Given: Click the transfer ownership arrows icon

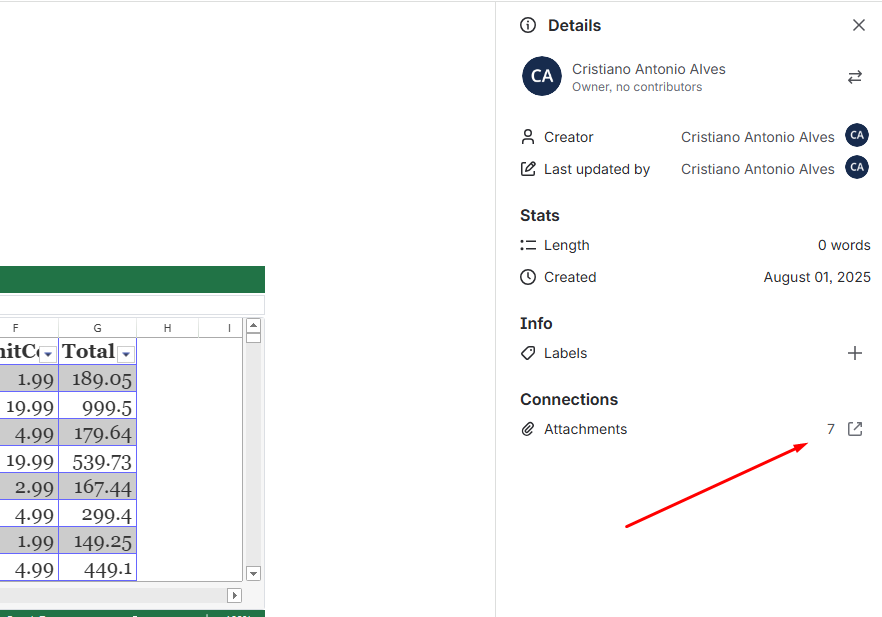Looking at the screenshot, I should click(x=855, y=77).
